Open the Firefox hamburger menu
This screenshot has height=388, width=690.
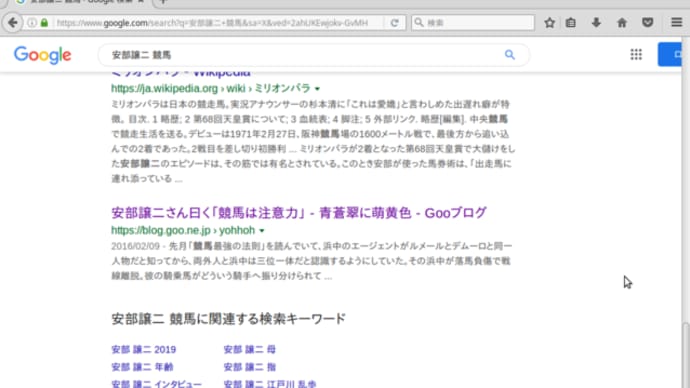[x=677, y=22]
